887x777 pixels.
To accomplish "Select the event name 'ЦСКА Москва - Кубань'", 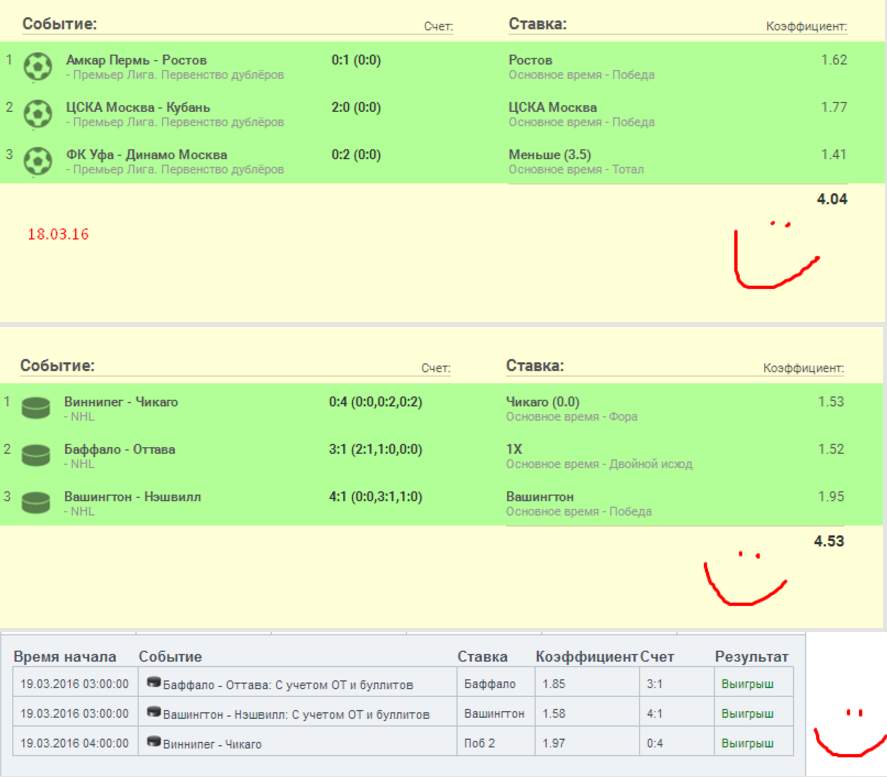I will 138,107.
